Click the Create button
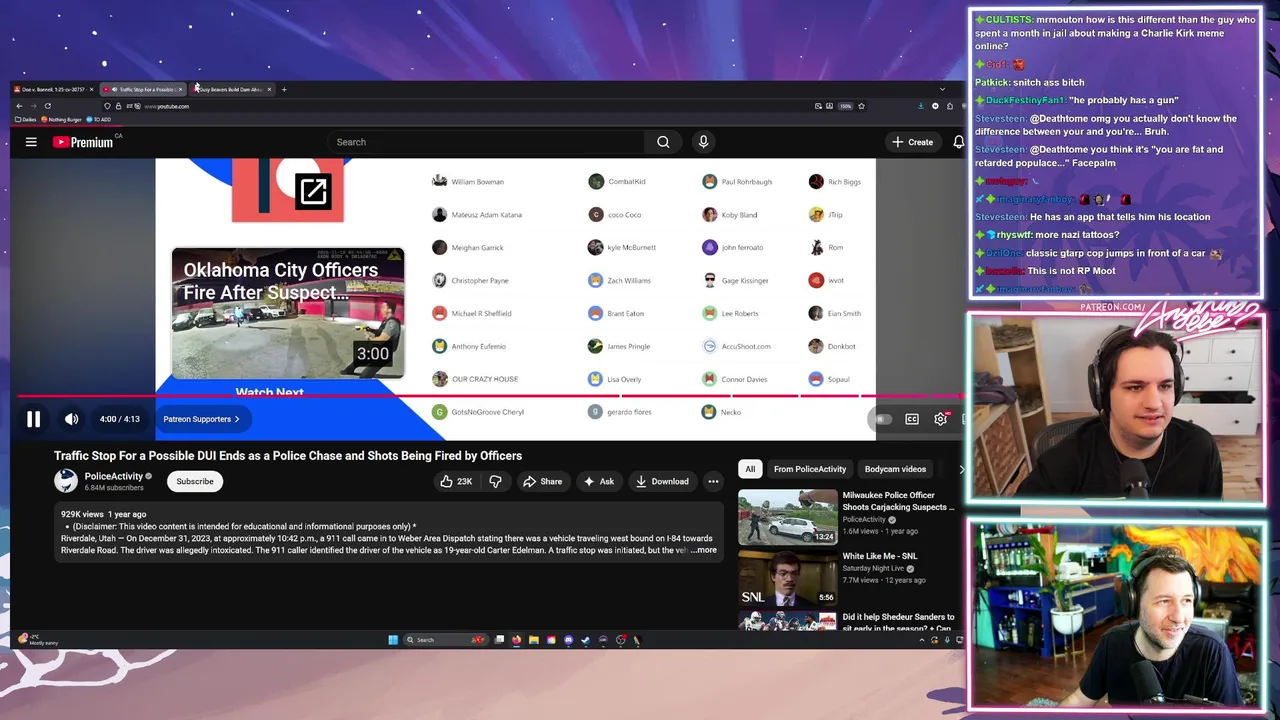Image resolution: width=1280 pixels, height=720 pixels. [912, 142]
